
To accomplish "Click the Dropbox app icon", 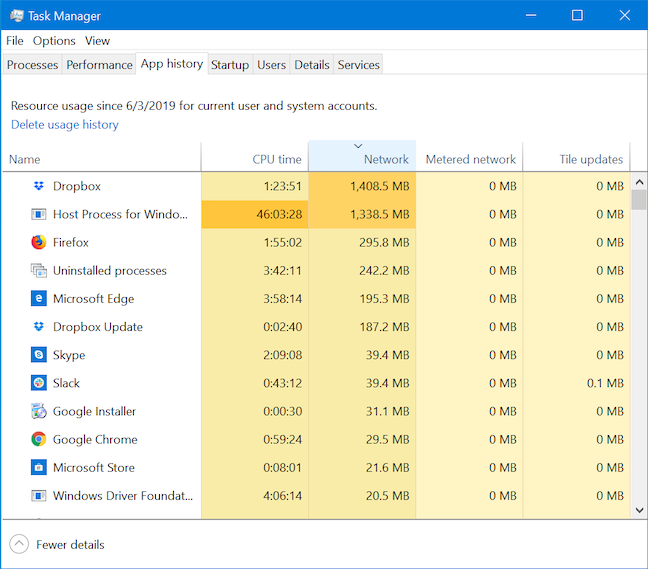I will (38, 186).
